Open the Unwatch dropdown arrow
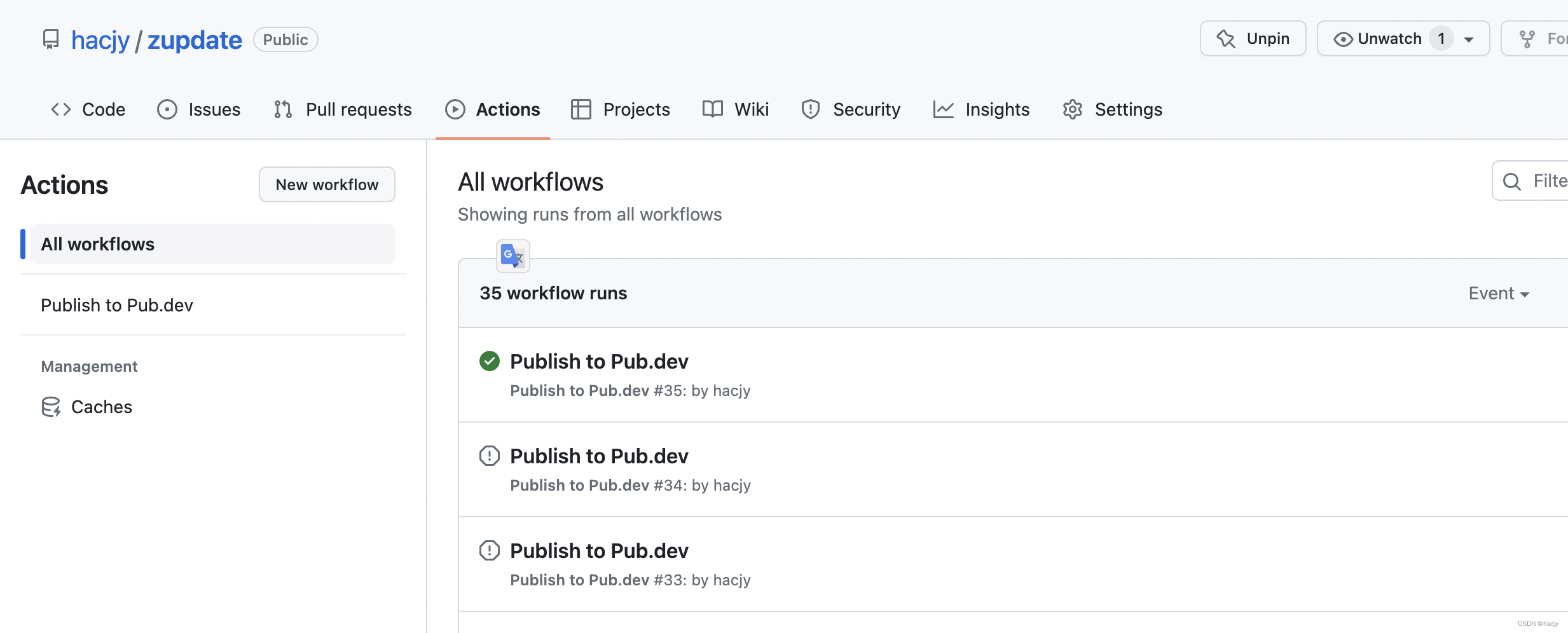Screen dimensions: 1568x633 click(x=1469, y=39)
